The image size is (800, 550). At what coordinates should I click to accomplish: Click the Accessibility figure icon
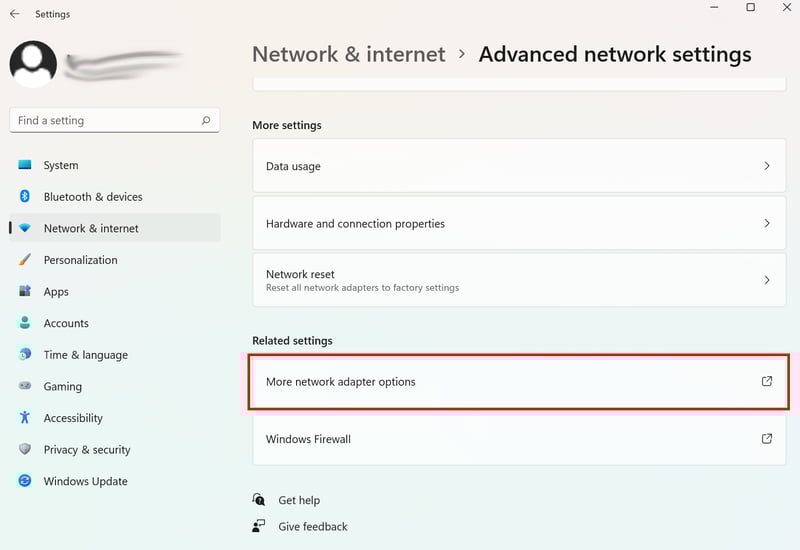(x=24, y=417)
